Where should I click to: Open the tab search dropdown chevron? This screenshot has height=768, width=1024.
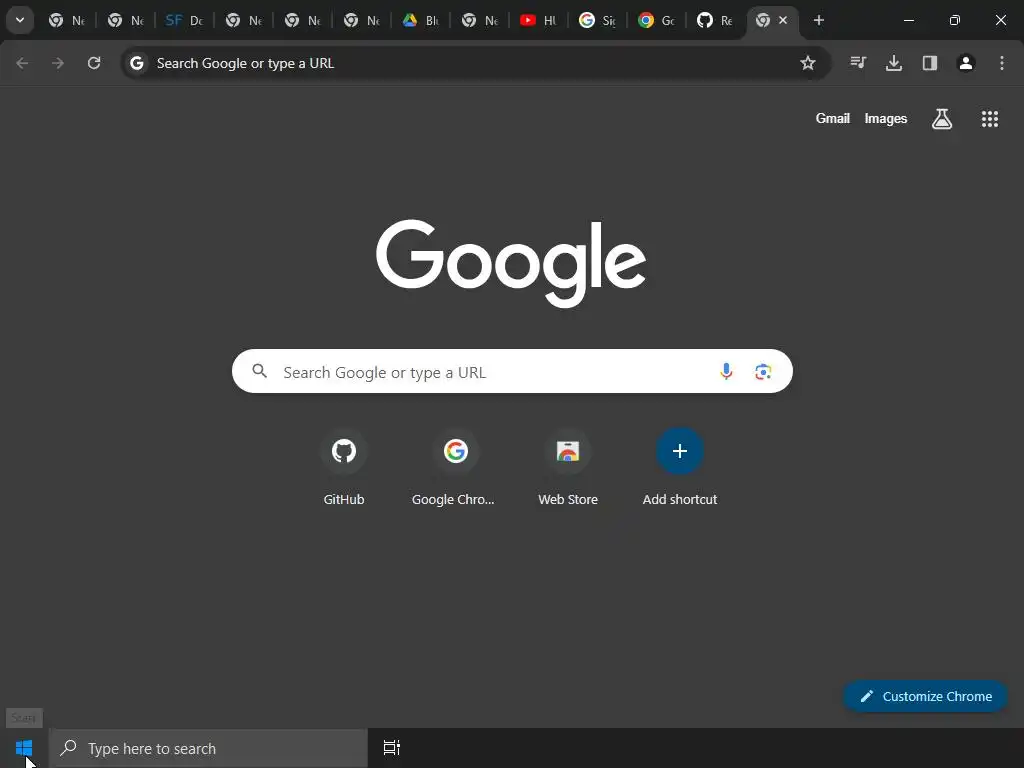20,20
